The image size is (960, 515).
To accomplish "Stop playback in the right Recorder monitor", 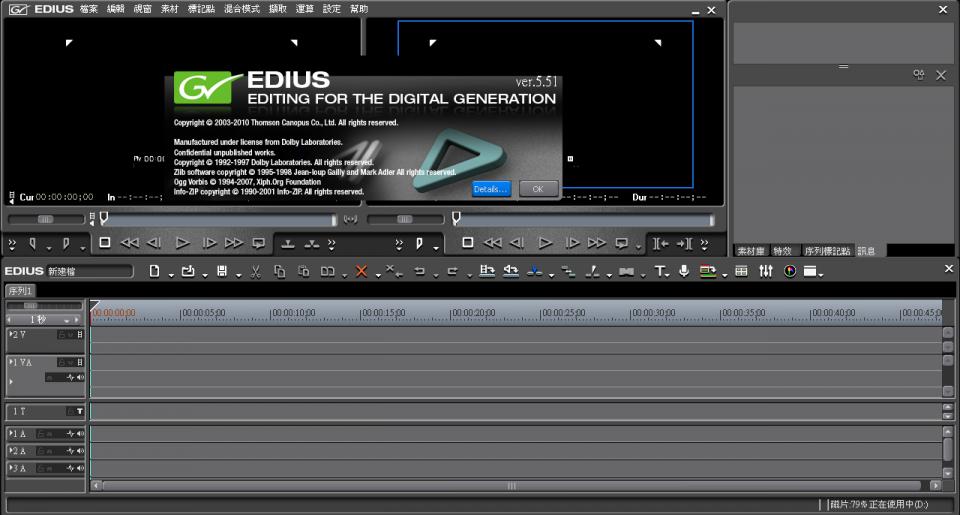I will (x=468, y=242).
